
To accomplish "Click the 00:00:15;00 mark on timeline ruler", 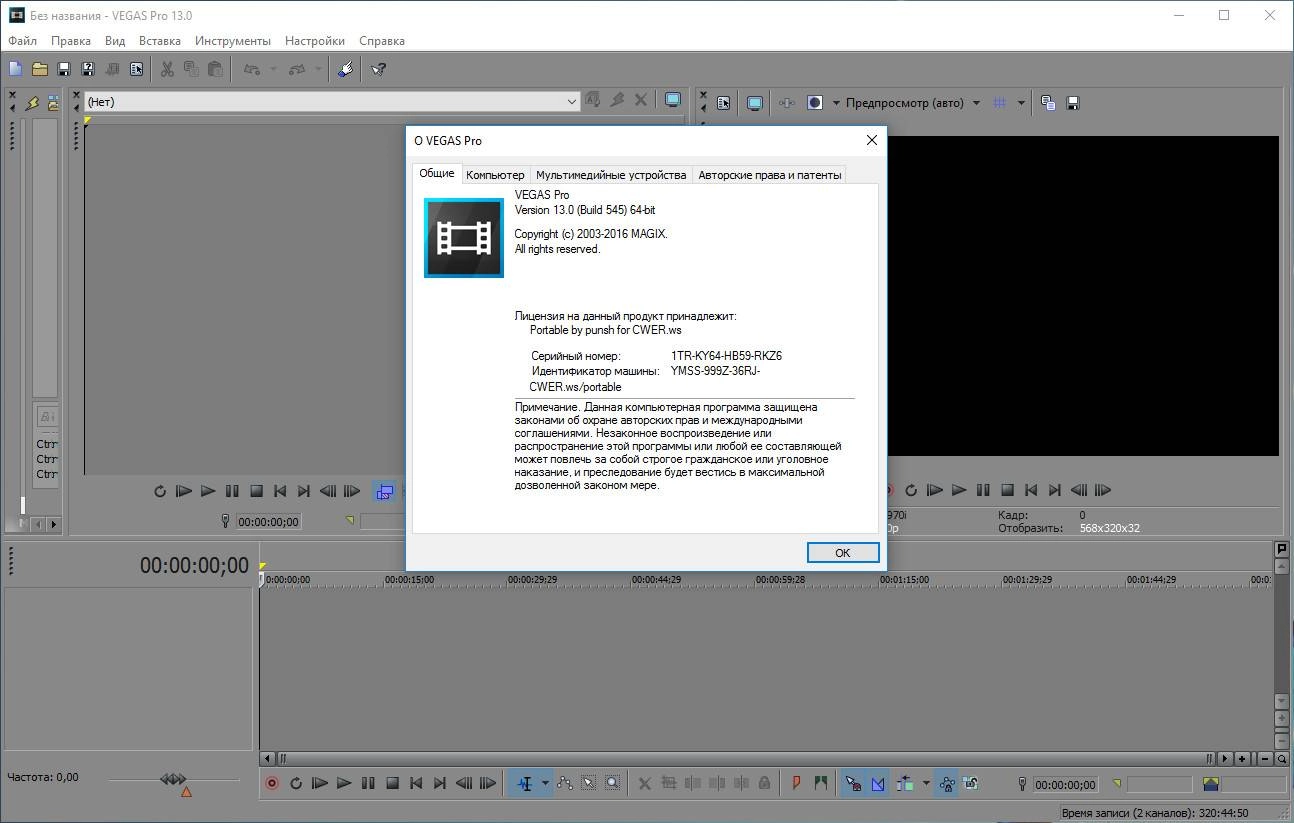I will point(409,579).
